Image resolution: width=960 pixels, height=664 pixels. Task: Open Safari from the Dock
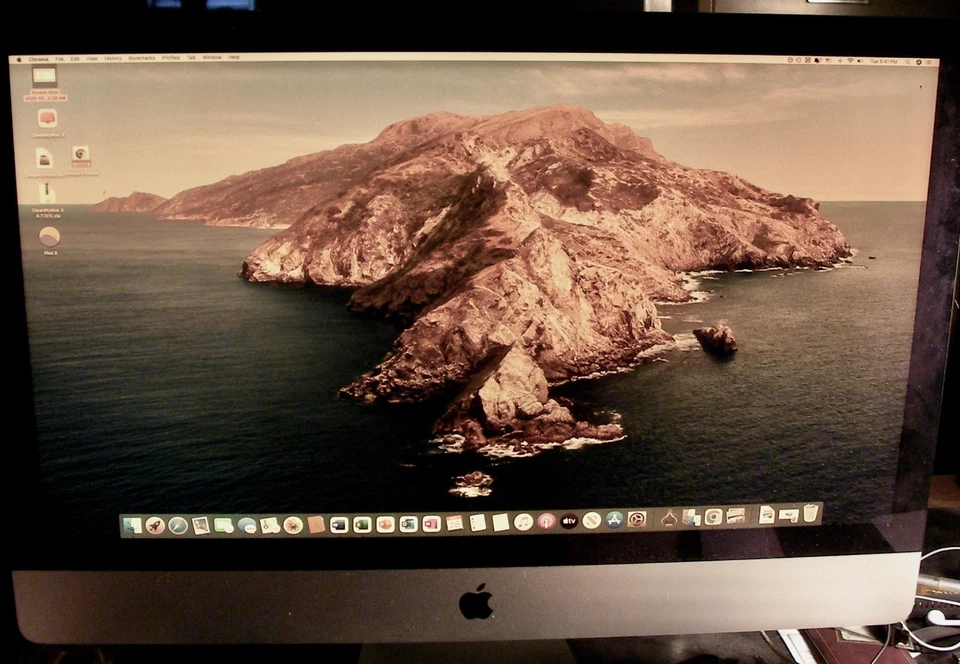coord(176,522)
